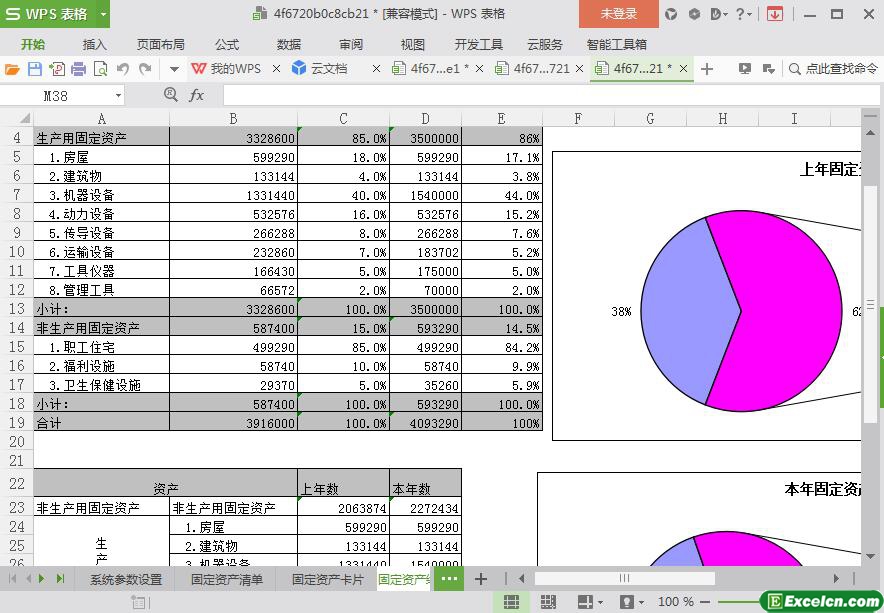Screen dimensions: 884x613
Task: Click the horizontal scrollbar thumb
Action: 624,579
